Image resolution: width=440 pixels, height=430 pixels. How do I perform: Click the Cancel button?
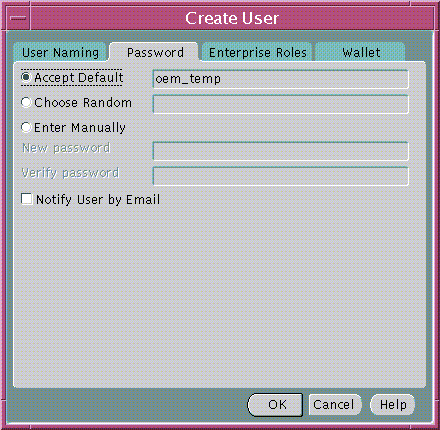coord(334,405)
